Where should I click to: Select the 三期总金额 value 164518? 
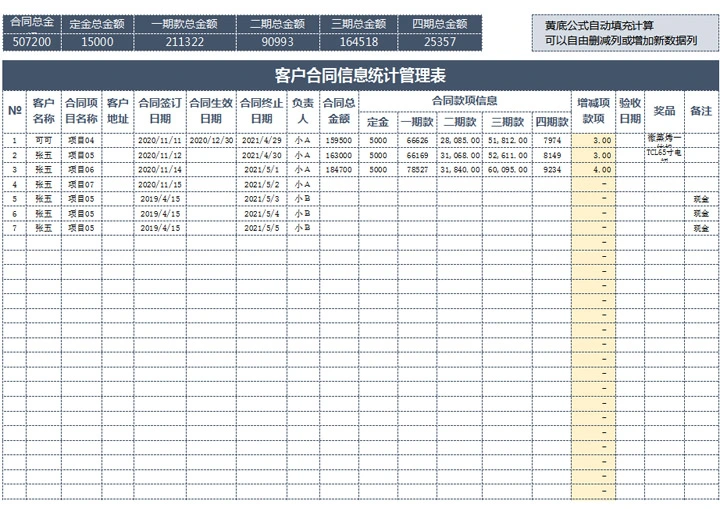[358, 42]
